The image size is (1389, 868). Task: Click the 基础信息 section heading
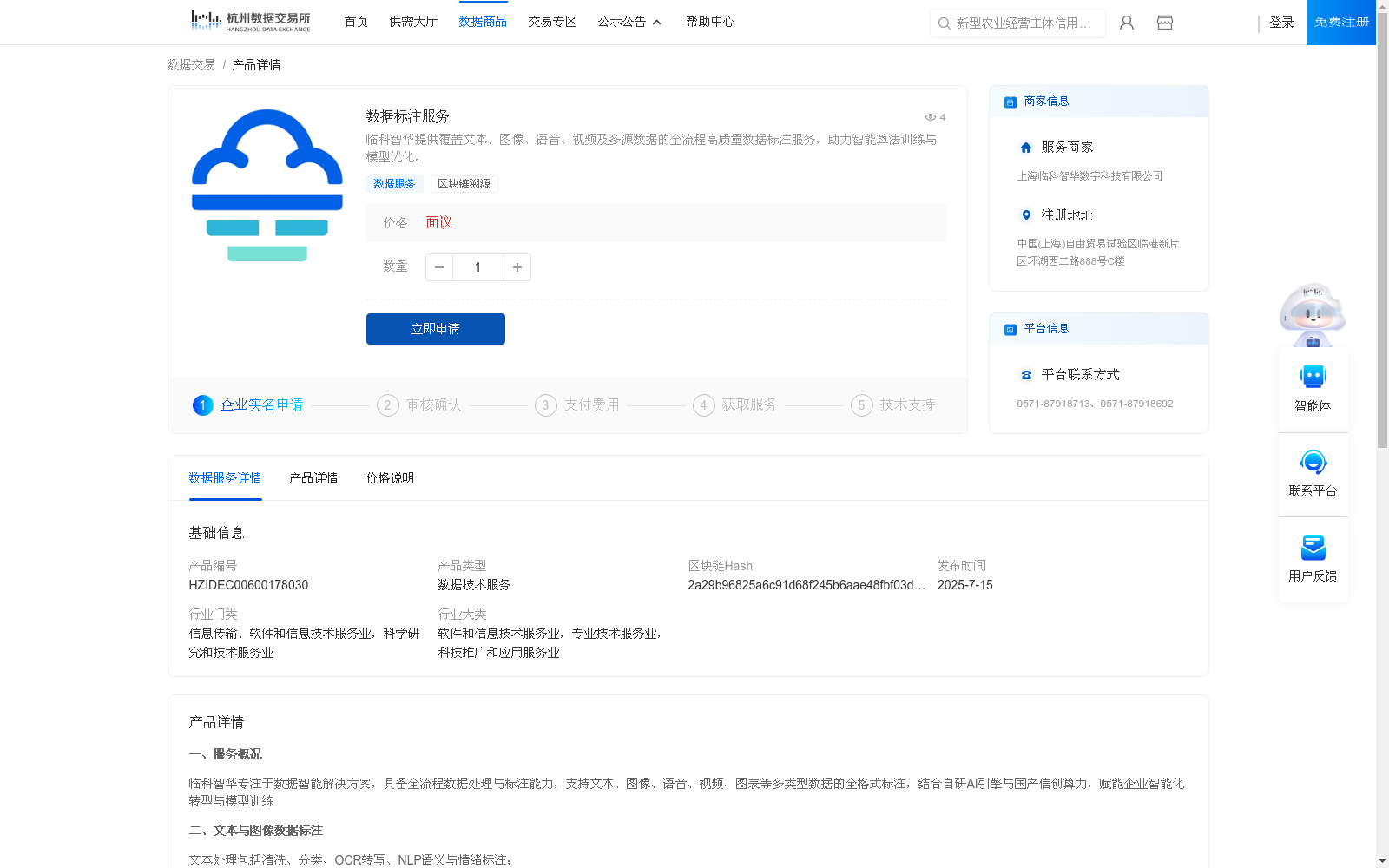(216, 533)
